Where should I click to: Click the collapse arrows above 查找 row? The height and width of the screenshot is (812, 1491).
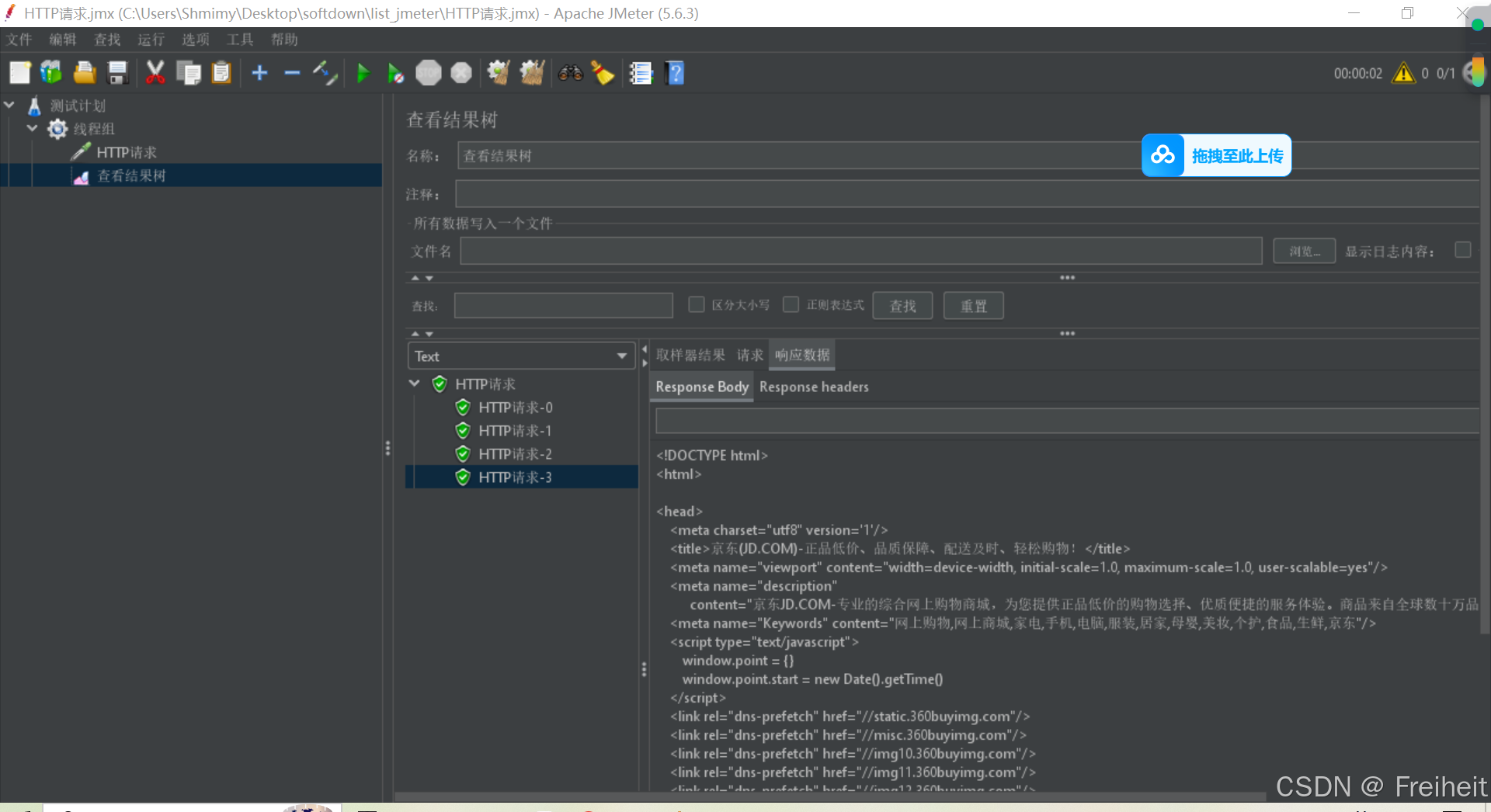coord(422,278)
